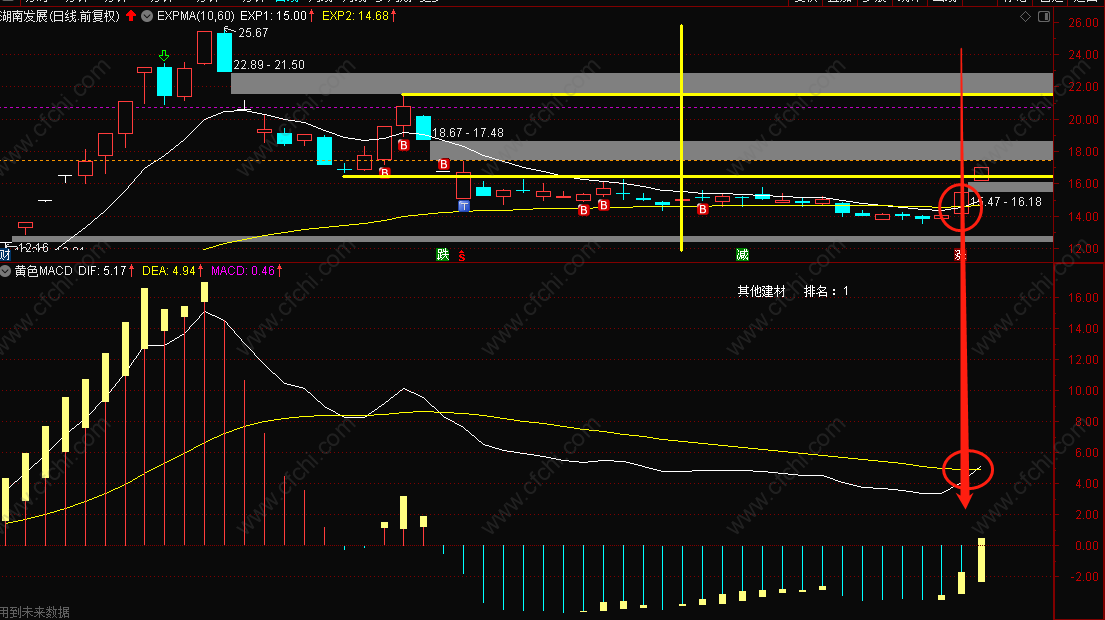1105x620 pixels.
Task: Click the 排名：1 ranking text
Action: 826,291
